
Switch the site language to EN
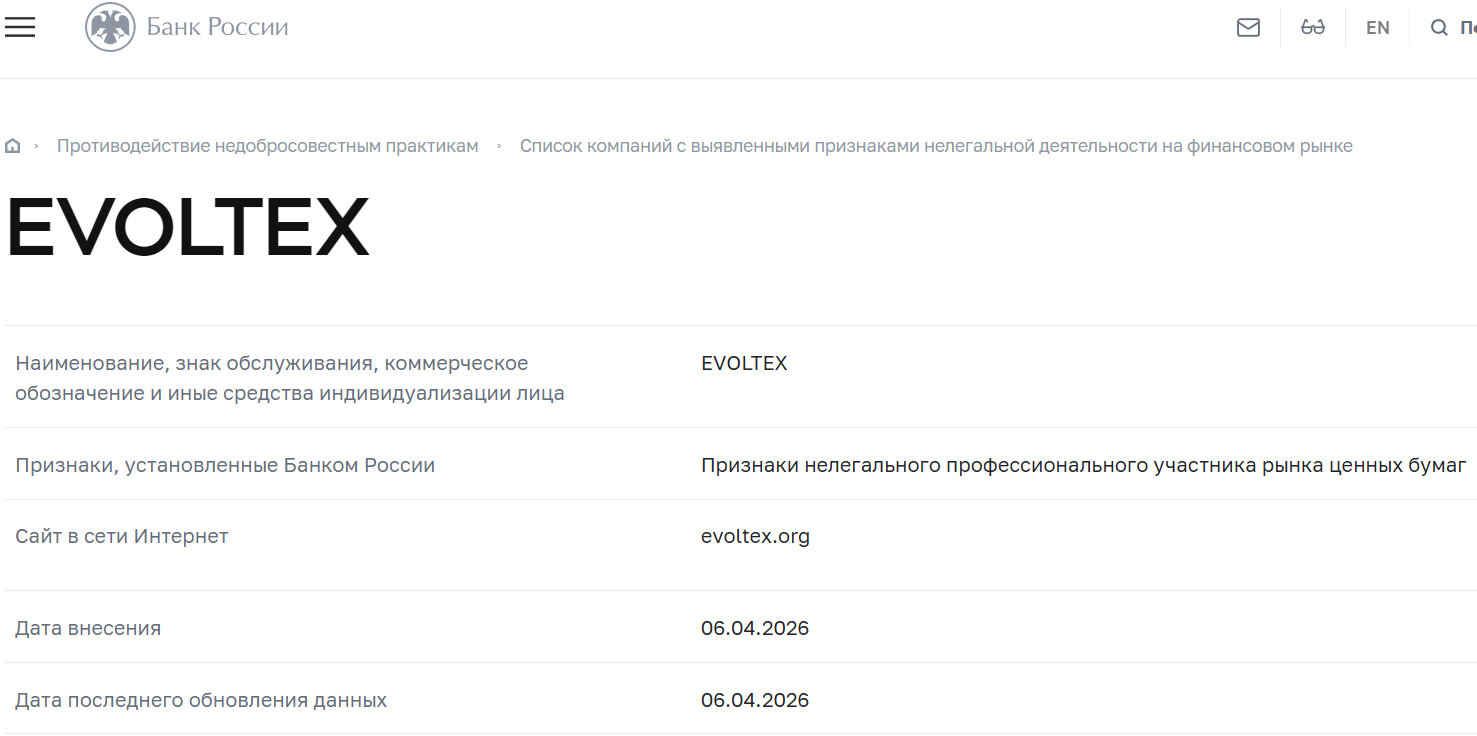click(1377, 27)
